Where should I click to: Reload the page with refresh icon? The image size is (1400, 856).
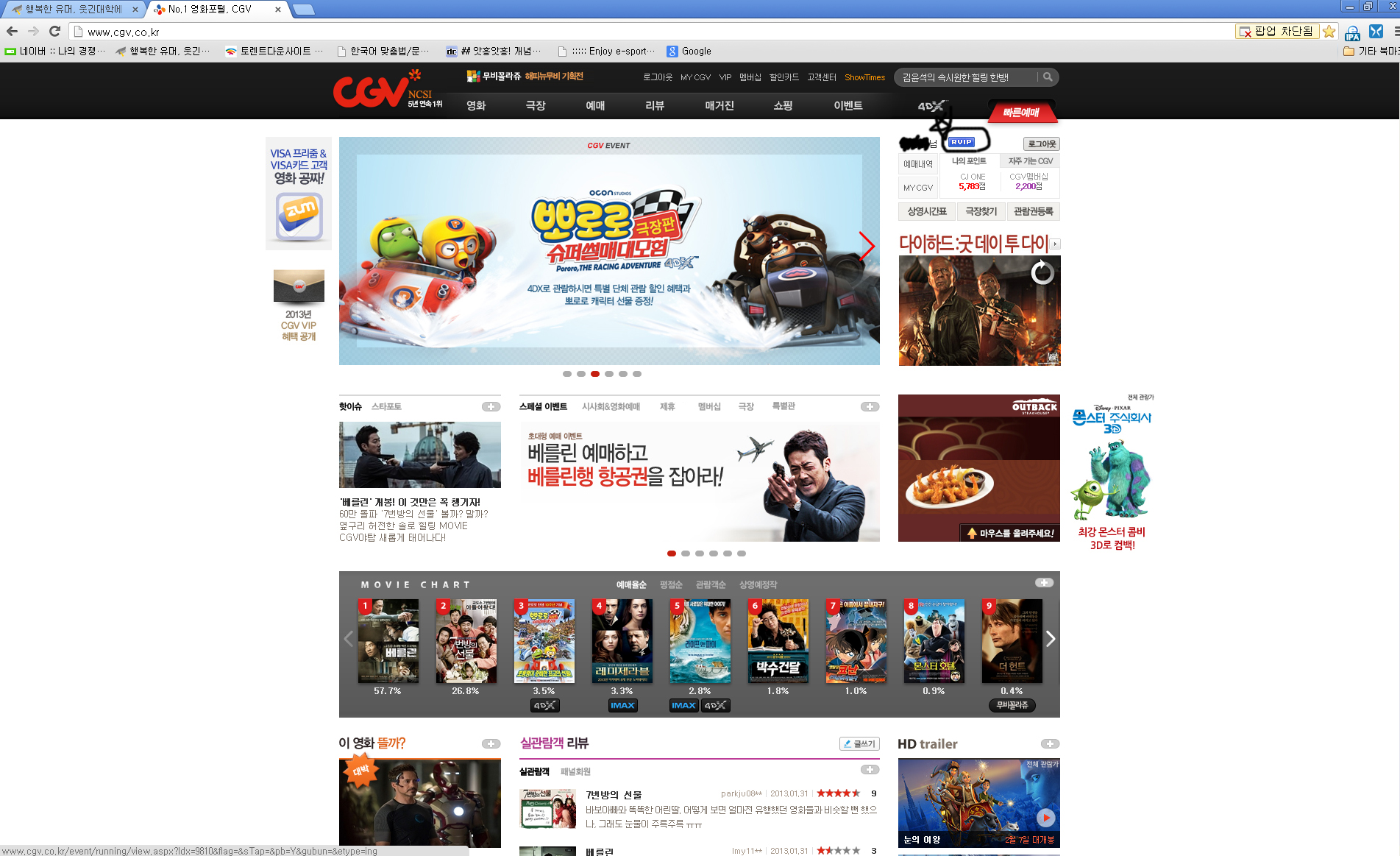click(x=54, y=31)
